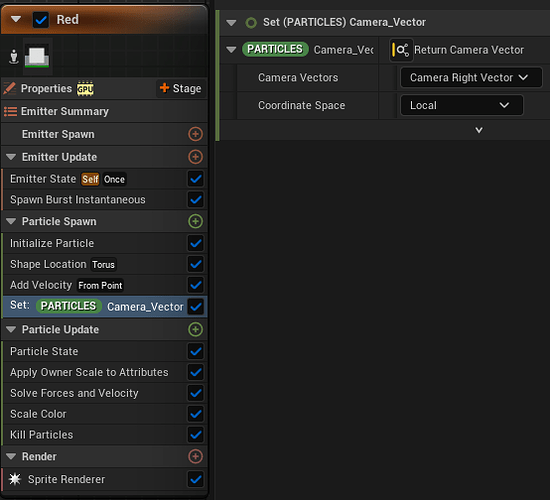Disable the Set PARTICLES Camera_Vector module

pyautogui.click(x=195, y=307)
